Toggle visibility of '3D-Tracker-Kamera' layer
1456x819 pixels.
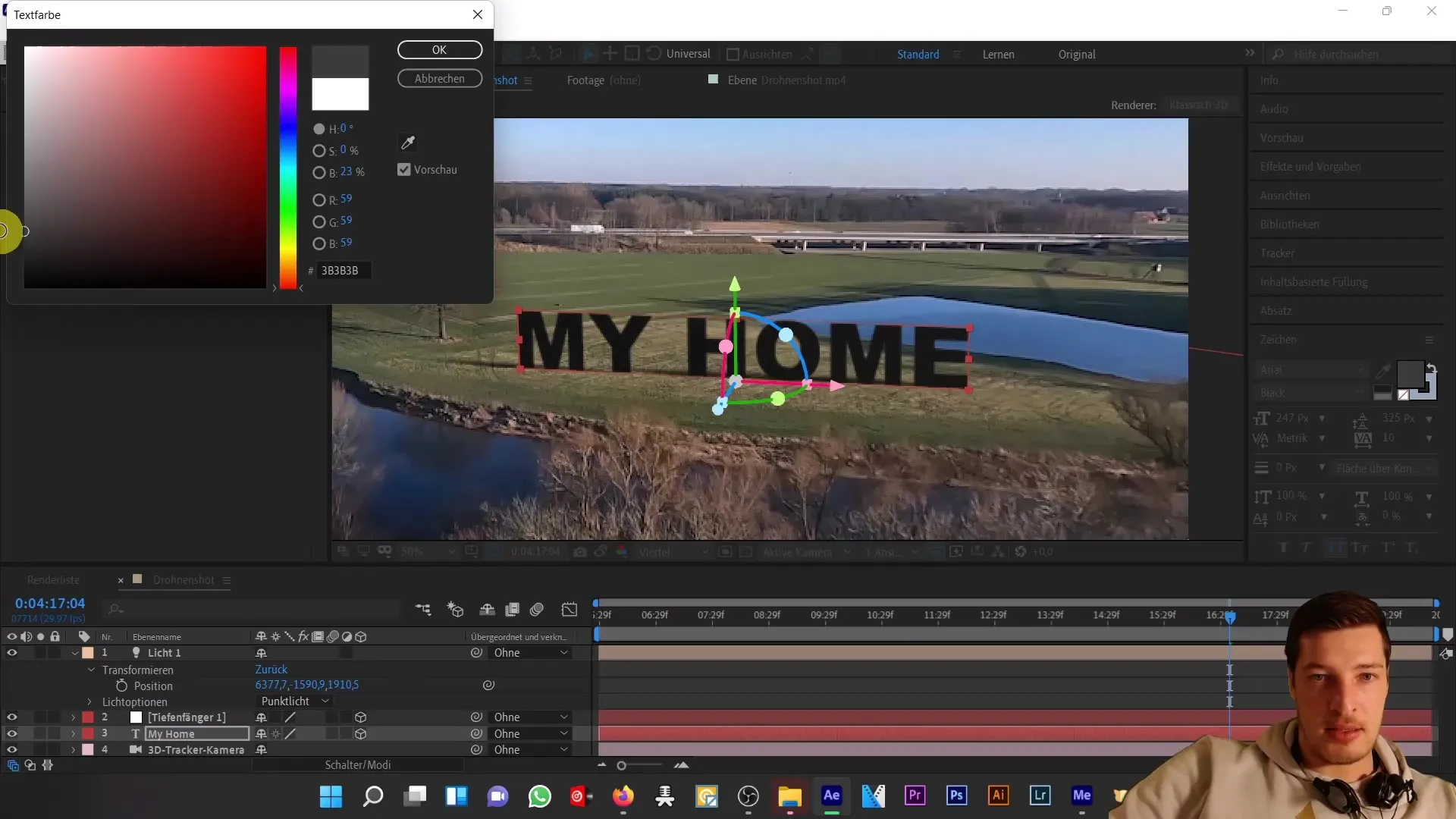[11, 750]
